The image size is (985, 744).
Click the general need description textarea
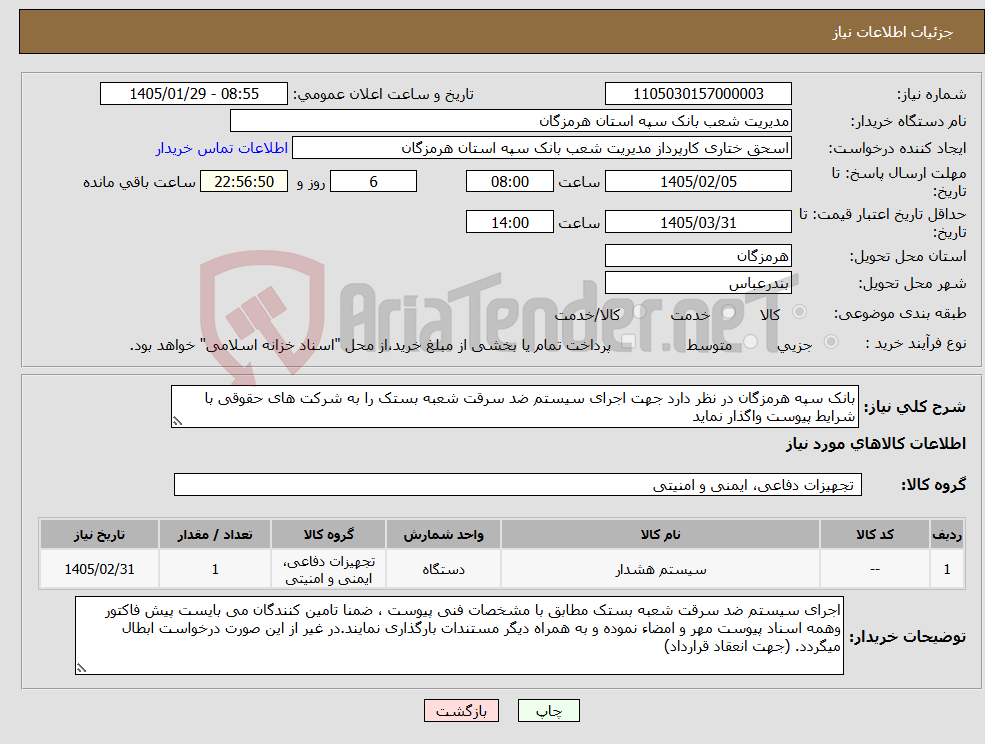point(514,407)
